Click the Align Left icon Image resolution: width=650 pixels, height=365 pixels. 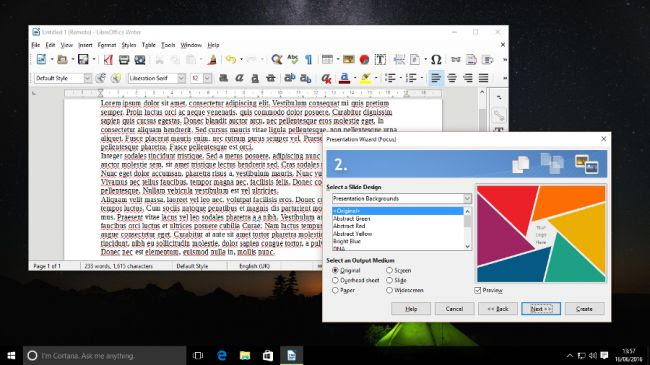coord(436,78)
